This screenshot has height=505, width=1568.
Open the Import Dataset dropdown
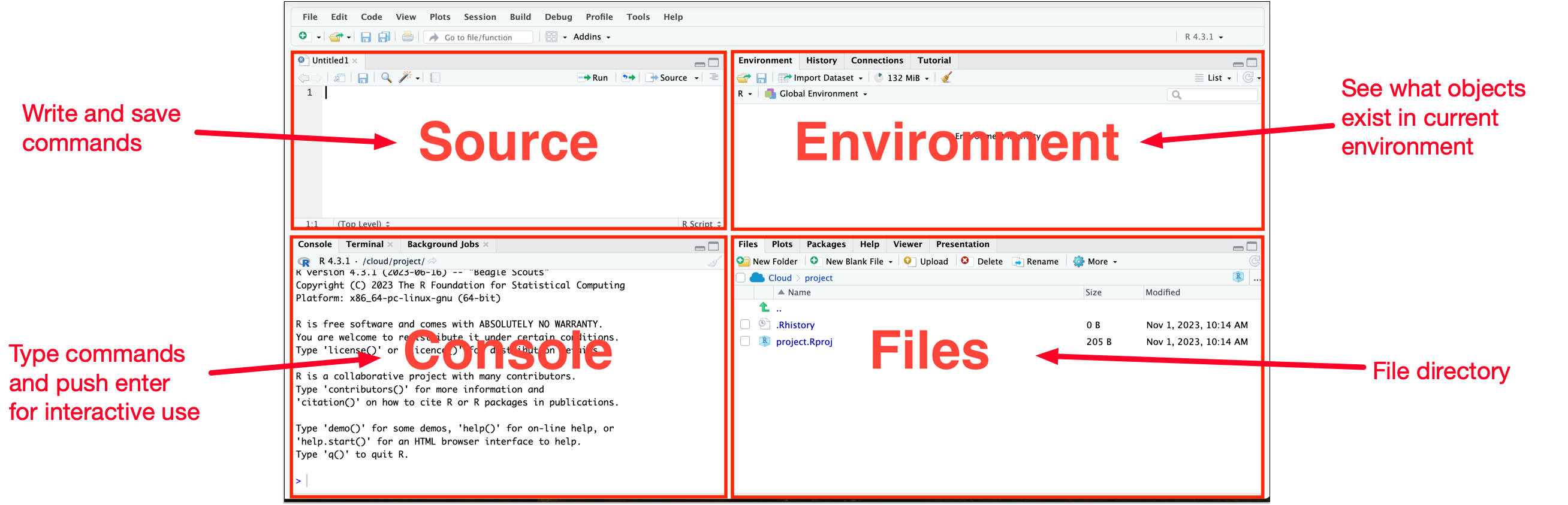(823, 78)
